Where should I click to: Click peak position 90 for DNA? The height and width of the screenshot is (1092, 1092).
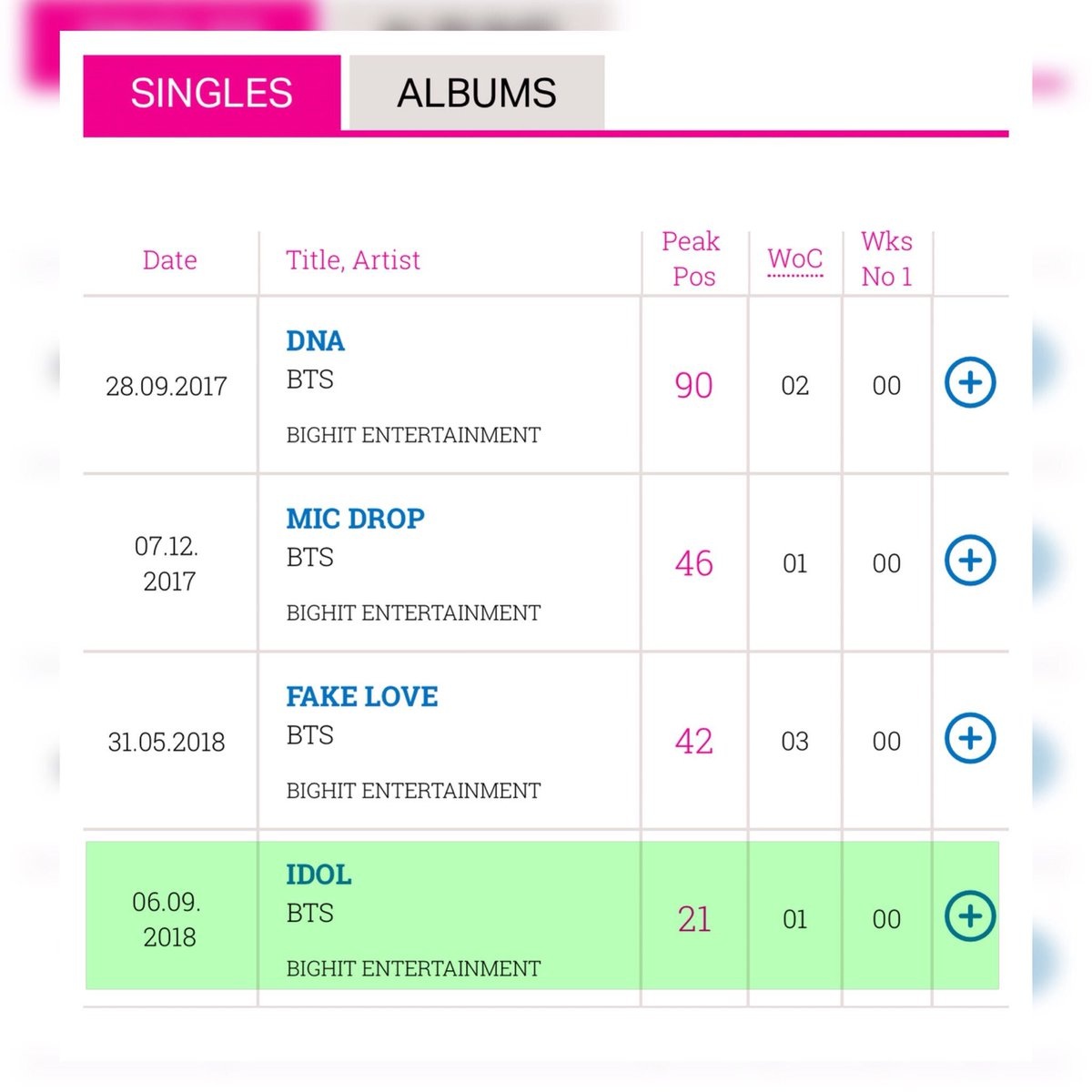point(693,386)
